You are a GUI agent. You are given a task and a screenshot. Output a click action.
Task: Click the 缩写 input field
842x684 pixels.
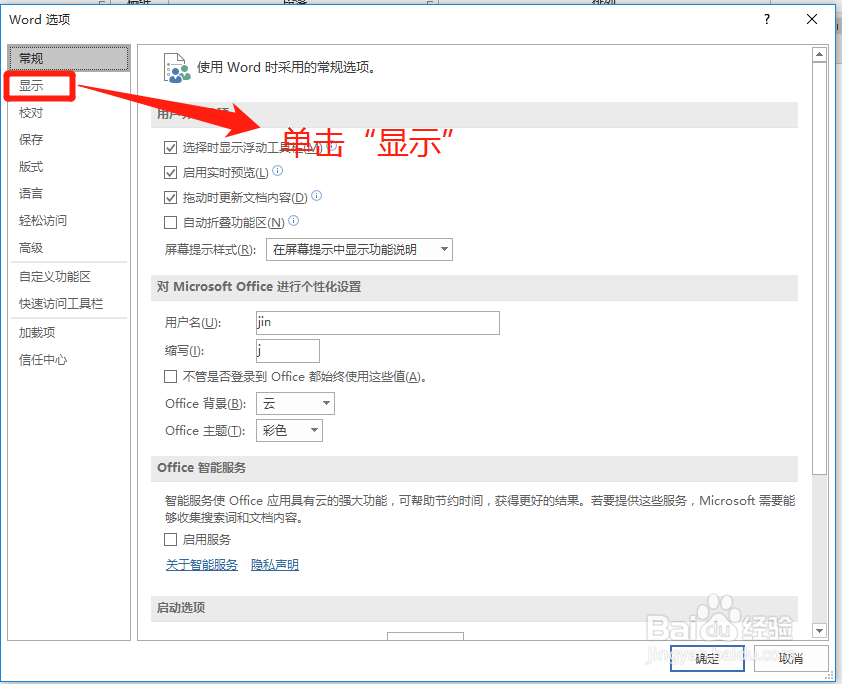click(x=288, y=351)
